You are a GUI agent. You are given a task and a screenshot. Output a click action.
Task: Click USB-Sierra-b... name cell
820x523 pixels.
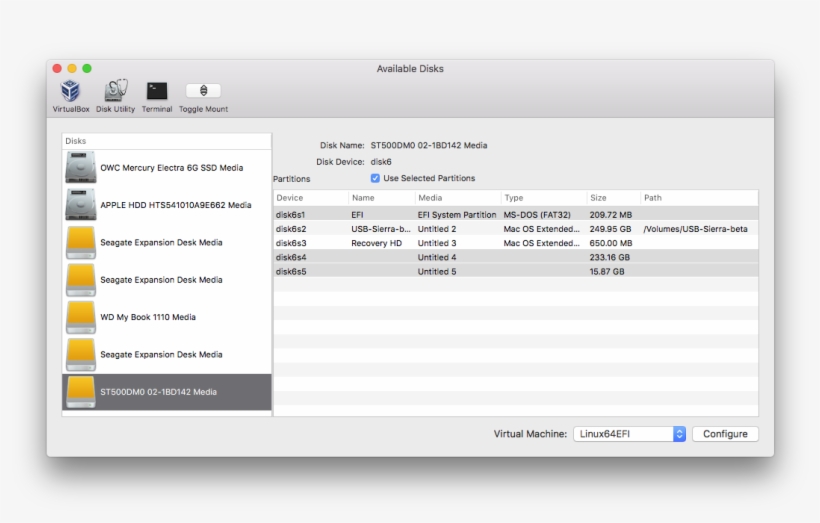(x=381, y=229)
